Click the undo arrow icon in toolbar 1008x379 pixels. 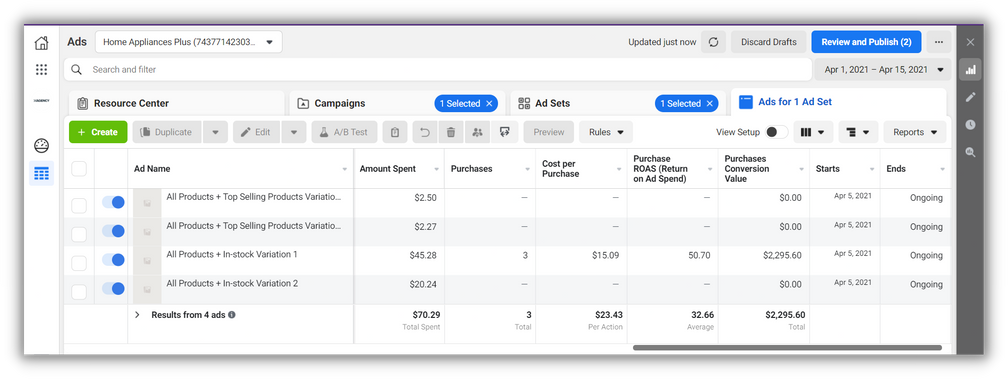pyautogui.click(x=425, y=132)
